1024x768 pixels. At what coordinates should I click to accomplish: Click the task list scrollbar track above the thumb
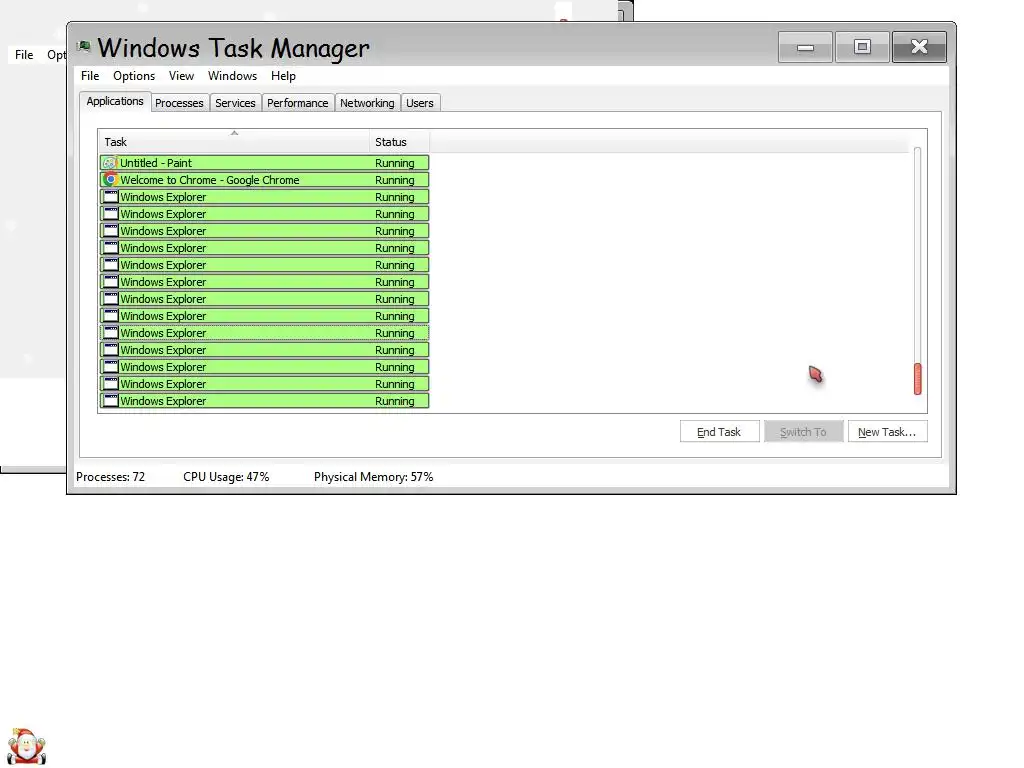pyautogui.click(x=918, y=255)
